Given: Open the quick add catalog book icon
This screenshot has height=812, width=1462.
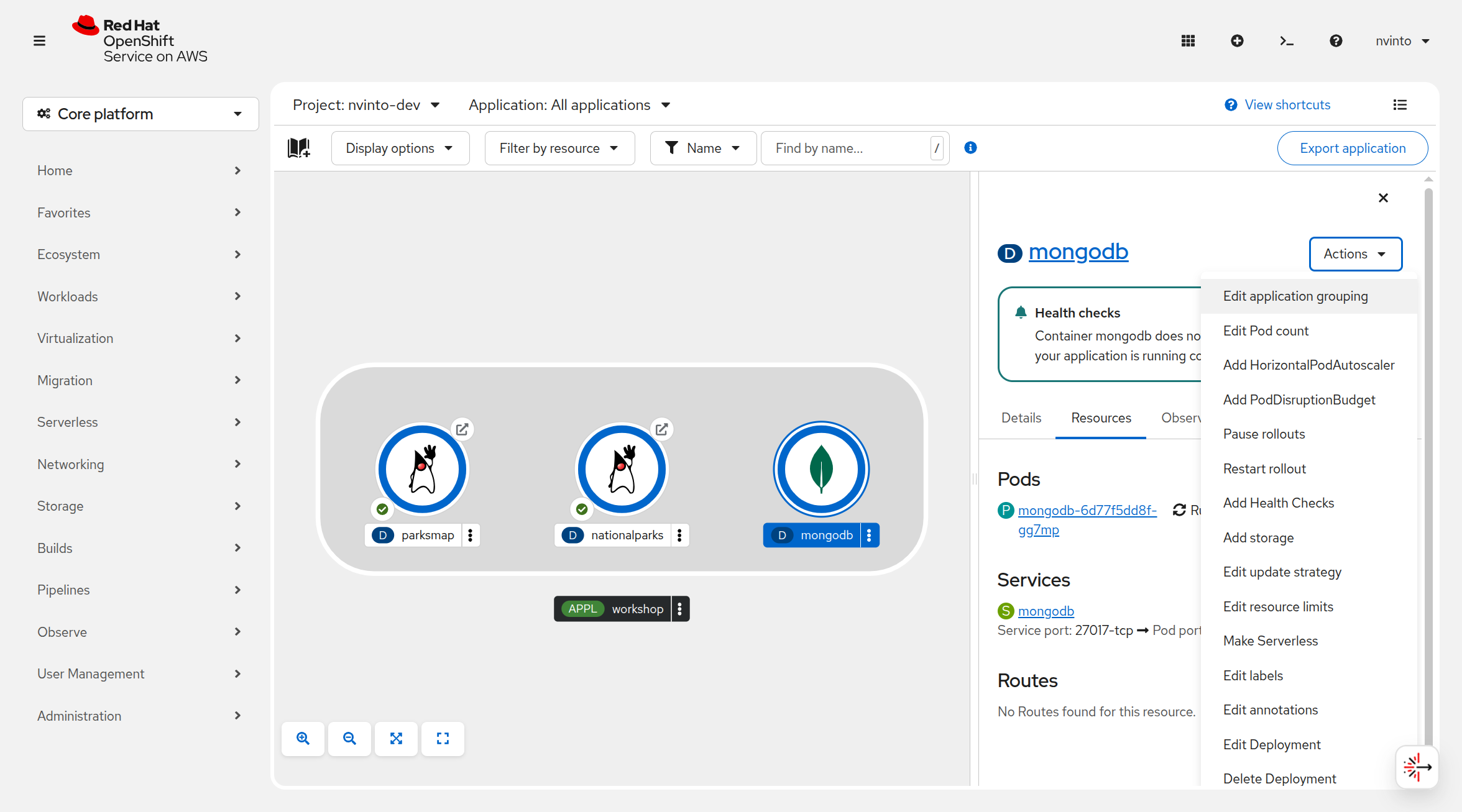Looking at the screenshot, I should tap(299, 148).
